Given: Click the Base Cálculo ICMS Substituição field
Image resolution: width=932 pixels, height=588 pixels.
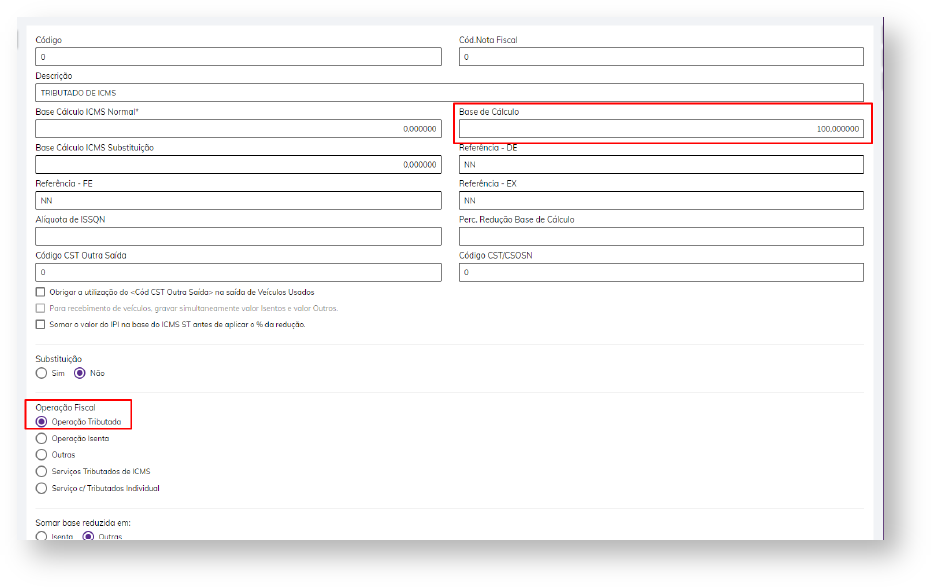Looking at the screenshot, I should (x=238, y=165).
